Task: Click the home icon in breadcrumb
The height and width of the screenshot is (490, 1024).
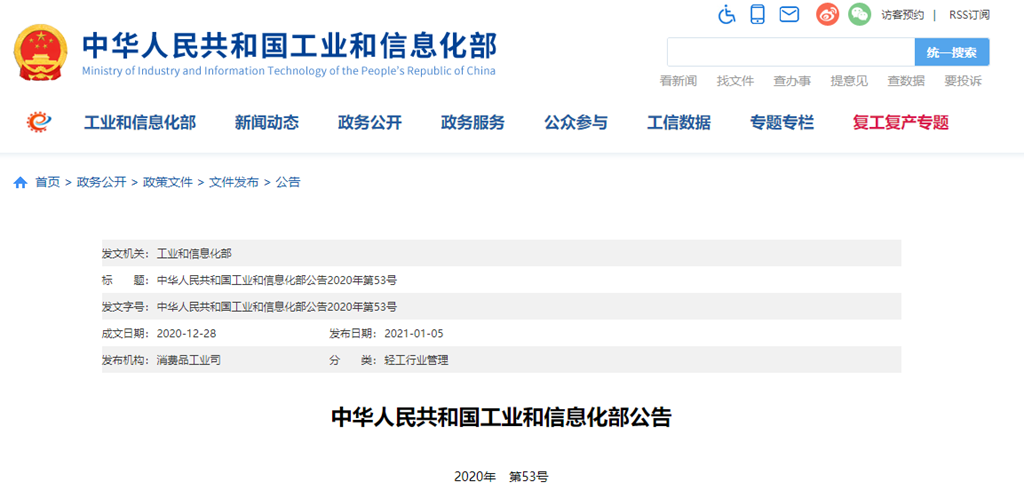Action: click(20, 182)
